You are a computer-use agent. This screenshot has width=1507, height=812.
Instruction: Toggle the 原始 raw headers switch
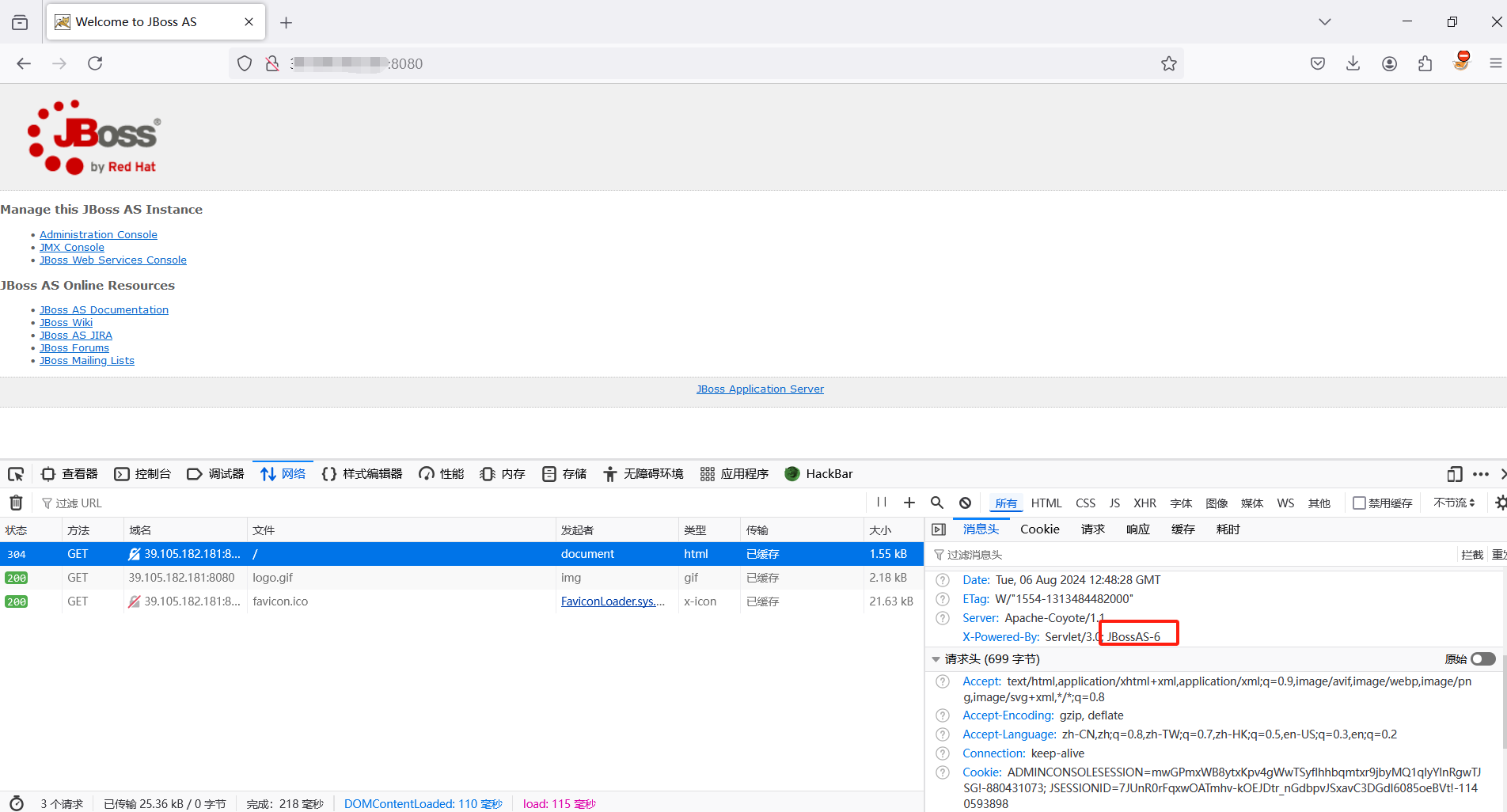click(x=1481, y=658)
